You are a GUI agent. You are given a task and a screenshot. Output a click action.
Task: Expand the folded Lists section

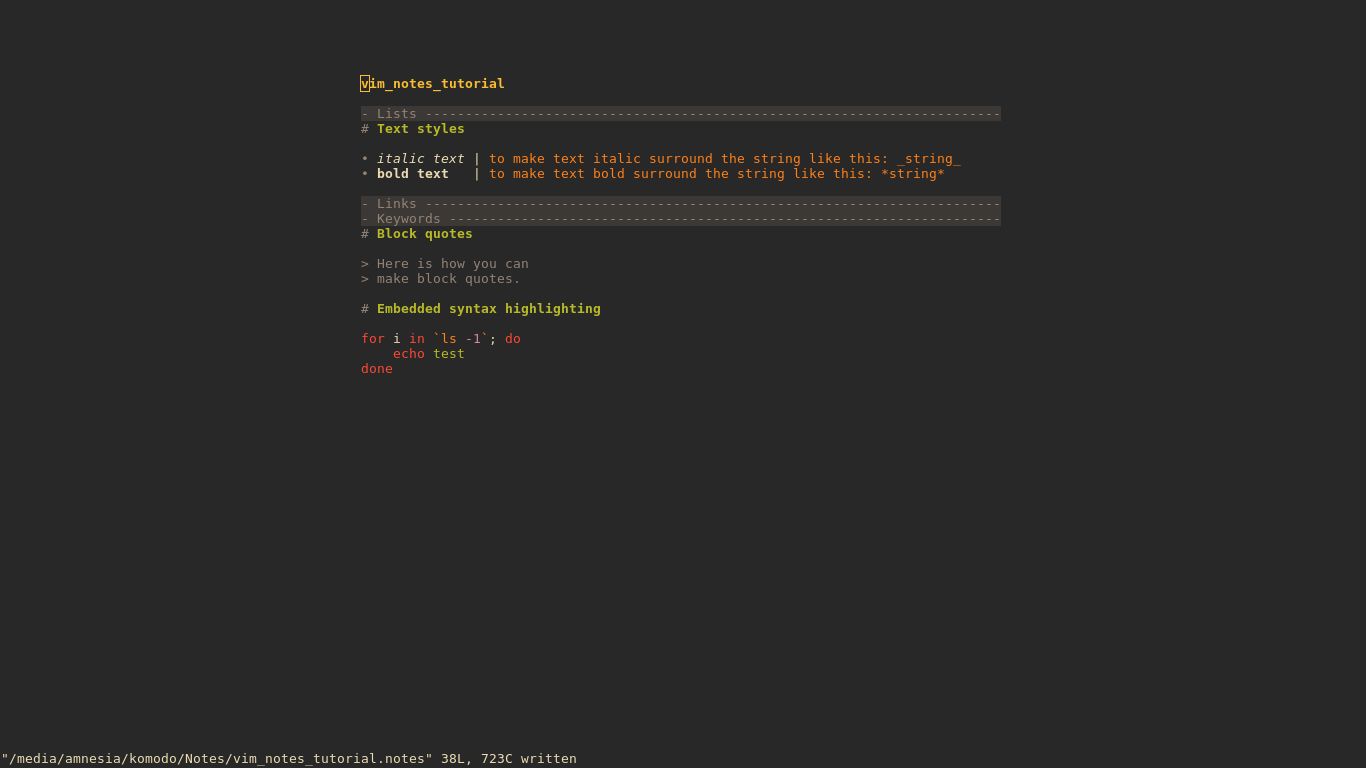tap(681, 114)
